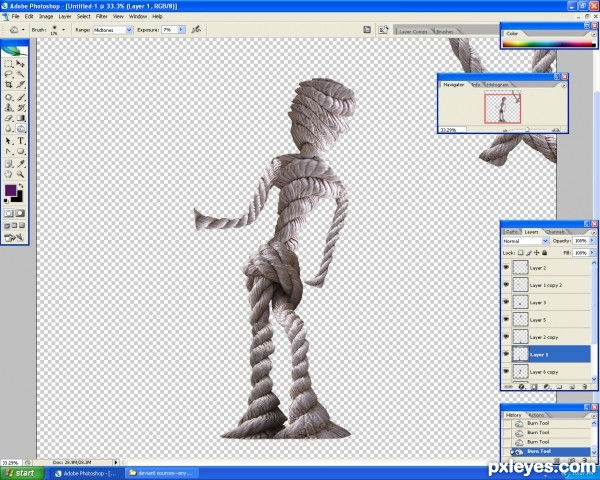Click the Windows Start button
The image size is (600, 480).
(20, 473)
